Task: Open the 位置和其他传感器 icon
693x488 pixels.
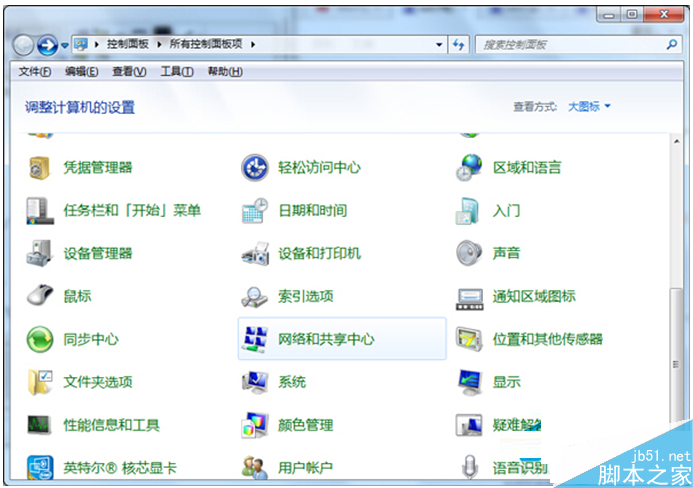Action: pyautogui.click(x=468, y=339)
